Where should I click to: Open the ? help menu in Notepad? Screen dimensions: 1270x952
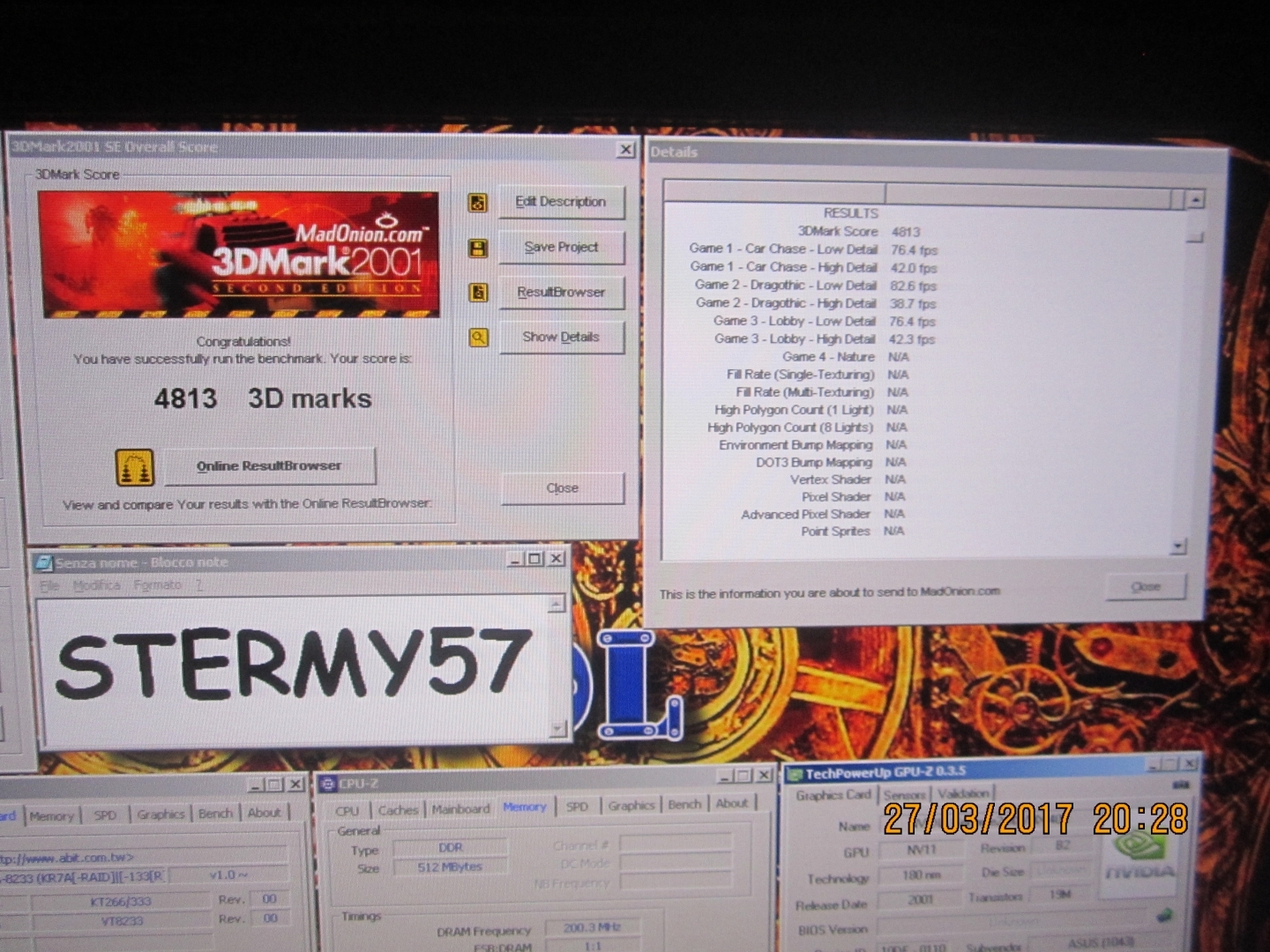pyautogui.click(x=199, y=584)
